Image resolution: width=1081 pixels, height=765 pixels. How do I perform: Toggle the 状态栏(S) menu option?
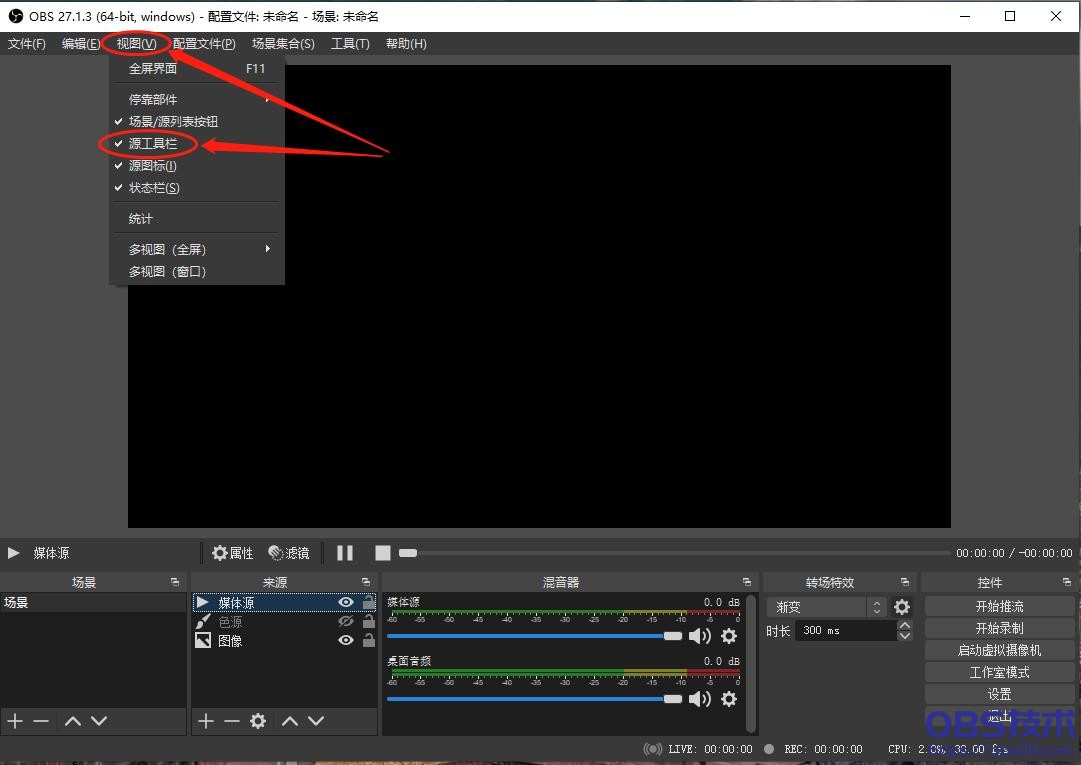[154, 188]
